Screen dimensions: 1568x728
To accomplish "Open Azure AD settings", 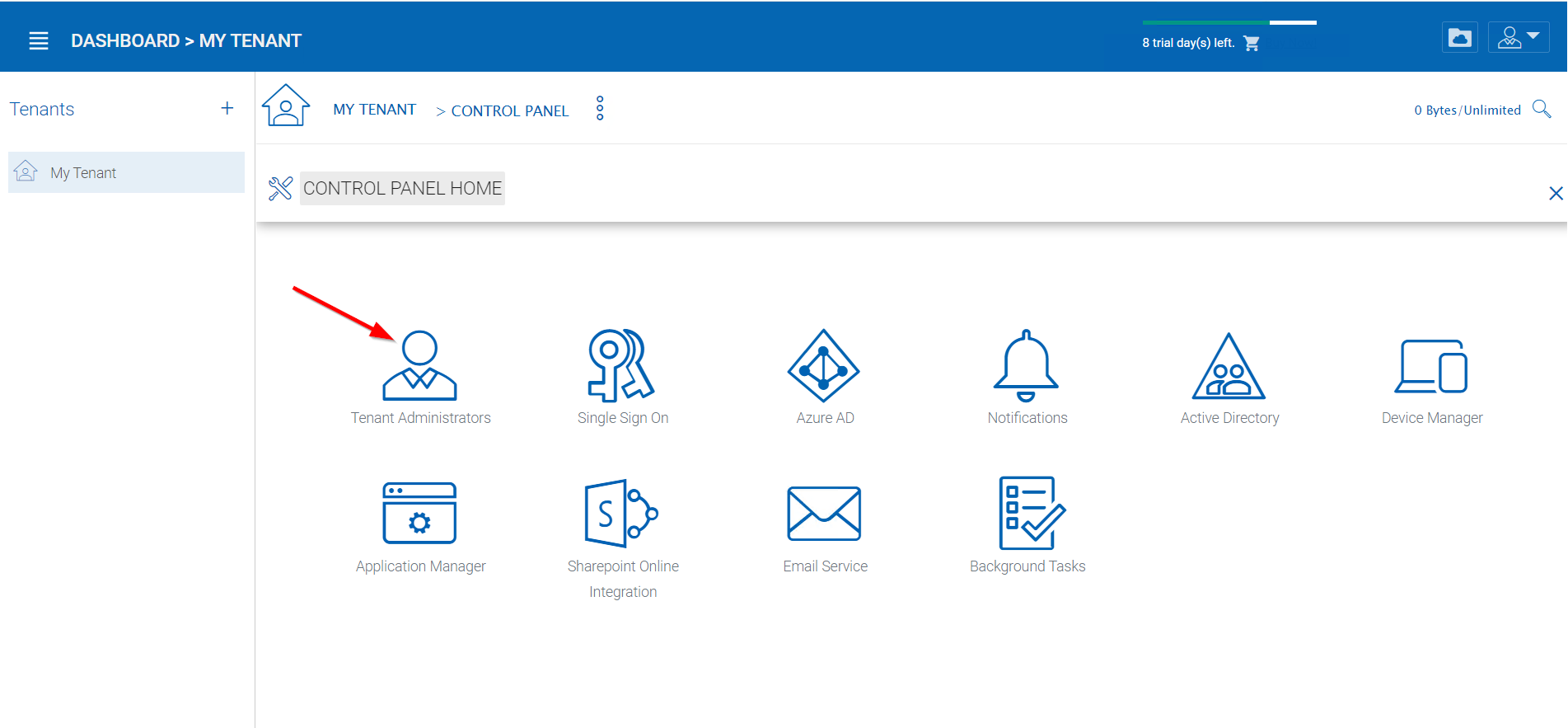I will tap(825, 377).
